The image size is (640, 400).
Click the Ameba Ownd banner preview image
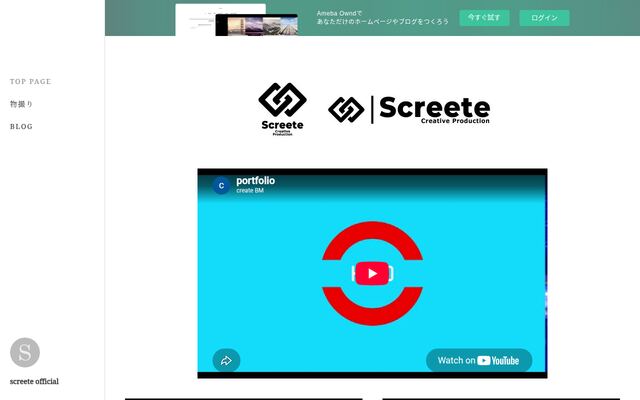point(237,20)
